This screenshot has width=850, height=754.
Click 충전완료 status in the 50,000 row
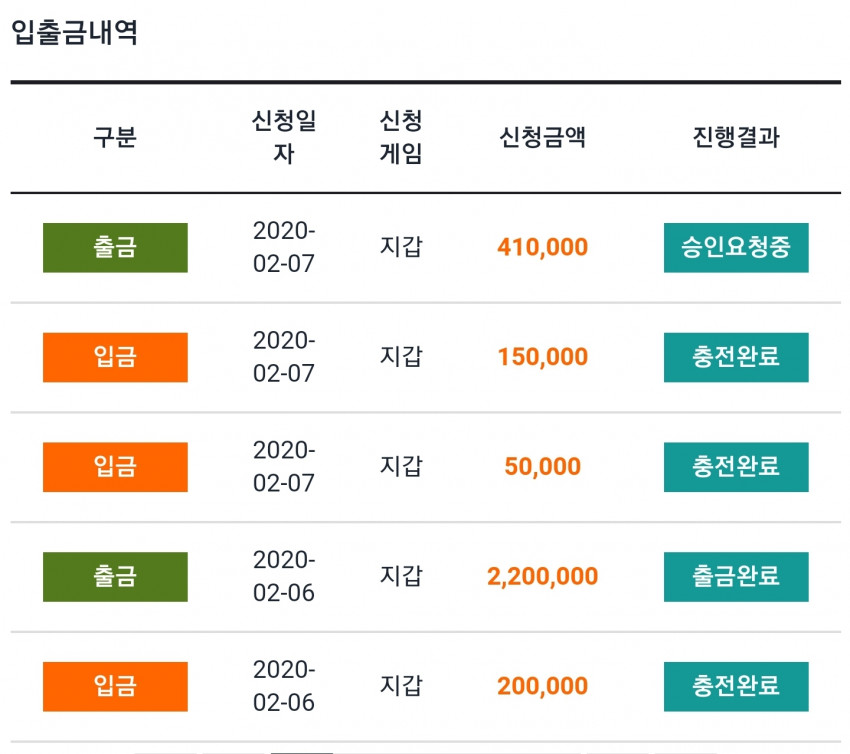coord(736,467)
